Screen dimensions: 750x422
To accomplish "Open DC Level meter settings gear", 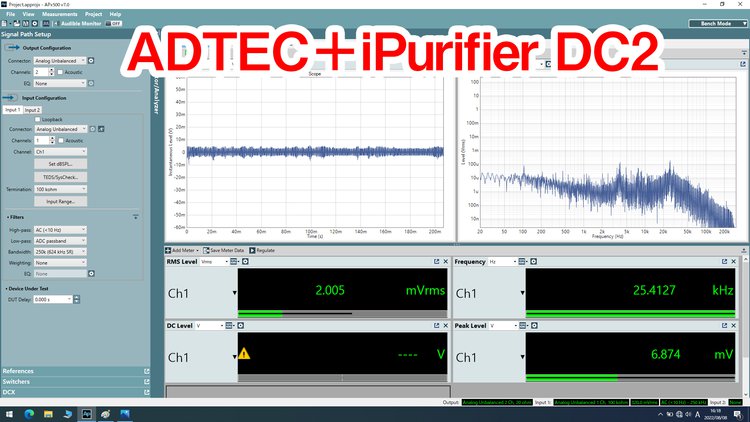I will (x=241, y=326).
